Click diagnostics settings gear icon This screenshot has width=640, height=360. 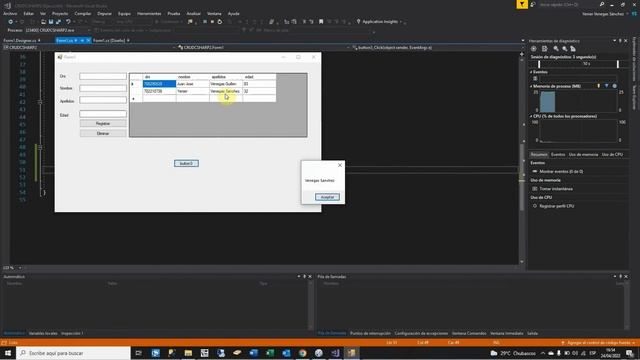[x=533, y=49]
